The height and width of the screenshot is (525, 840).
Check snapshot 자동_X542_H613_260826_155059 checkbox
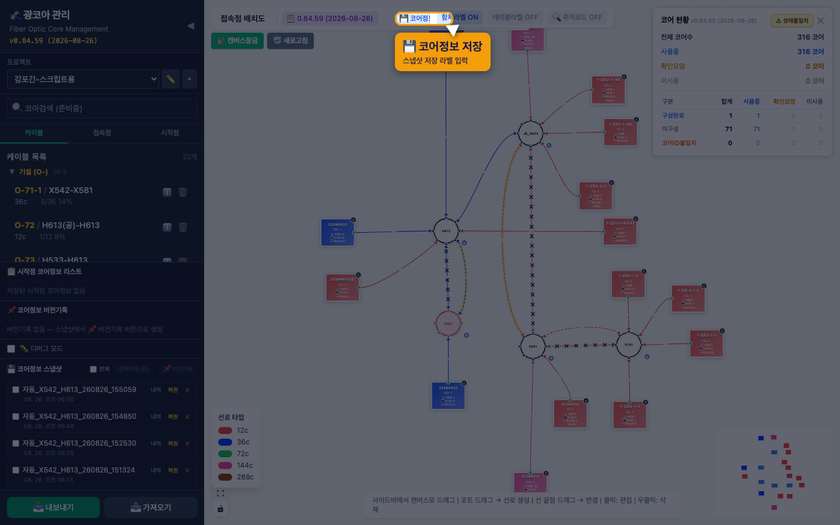click(16, 390)
